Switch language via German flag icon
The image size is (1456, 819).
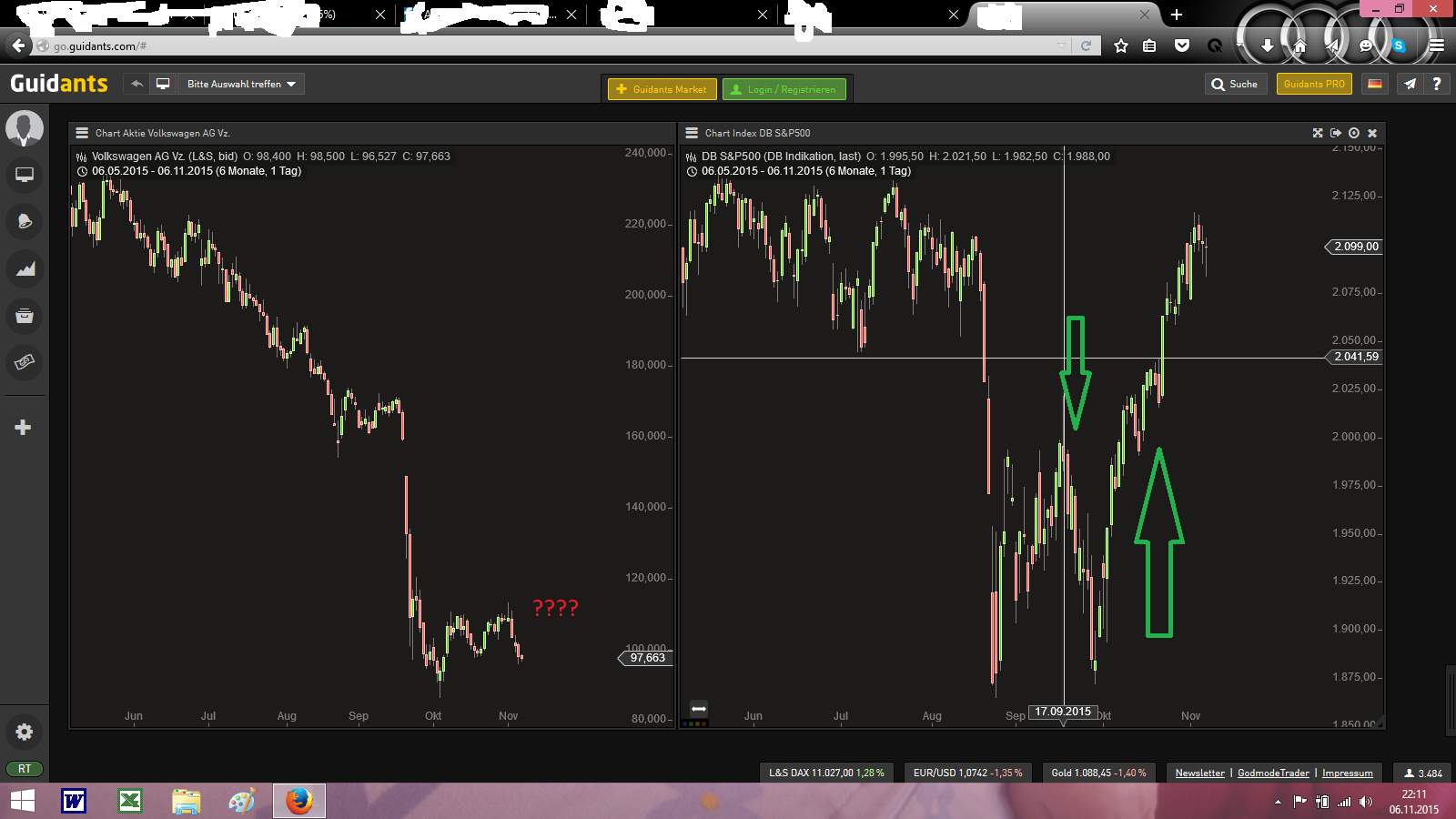pos(1375,84)
